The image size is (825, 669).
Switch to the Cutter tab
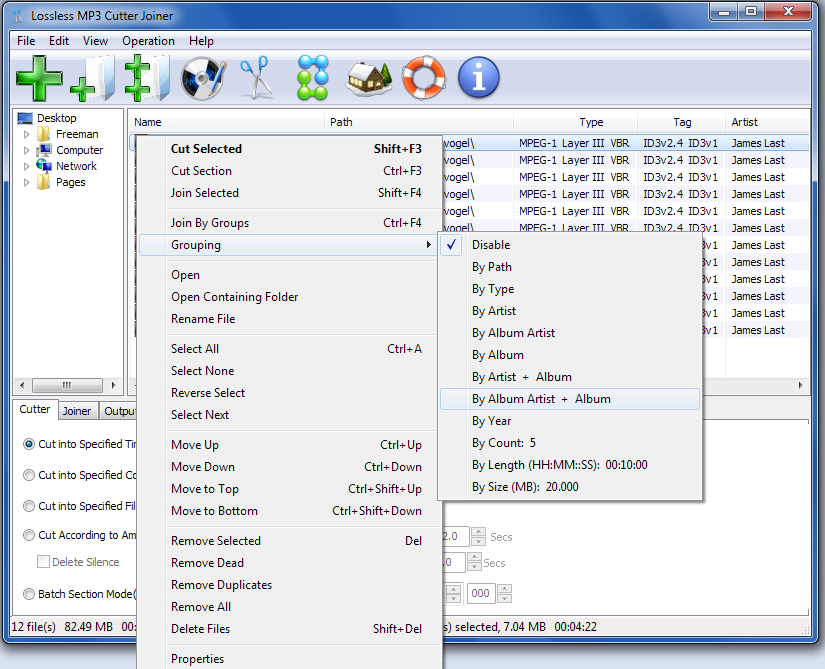[35, 409]
